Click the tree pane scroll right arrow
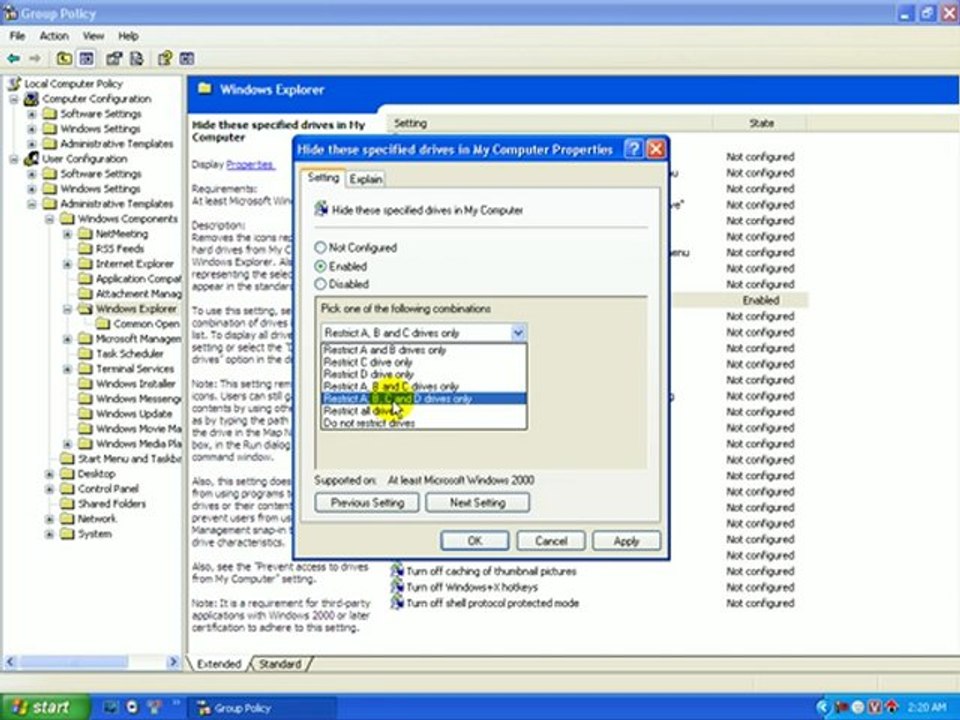 pyautogui.click(x=173, y=662)
